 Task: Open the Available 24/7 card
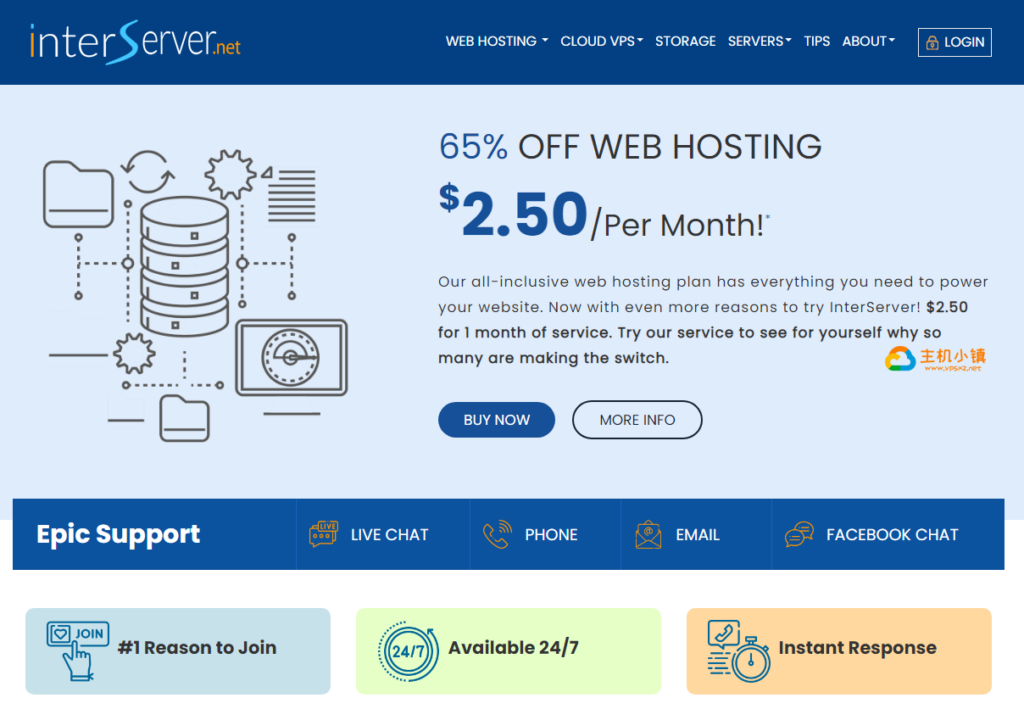pos(508,651)
